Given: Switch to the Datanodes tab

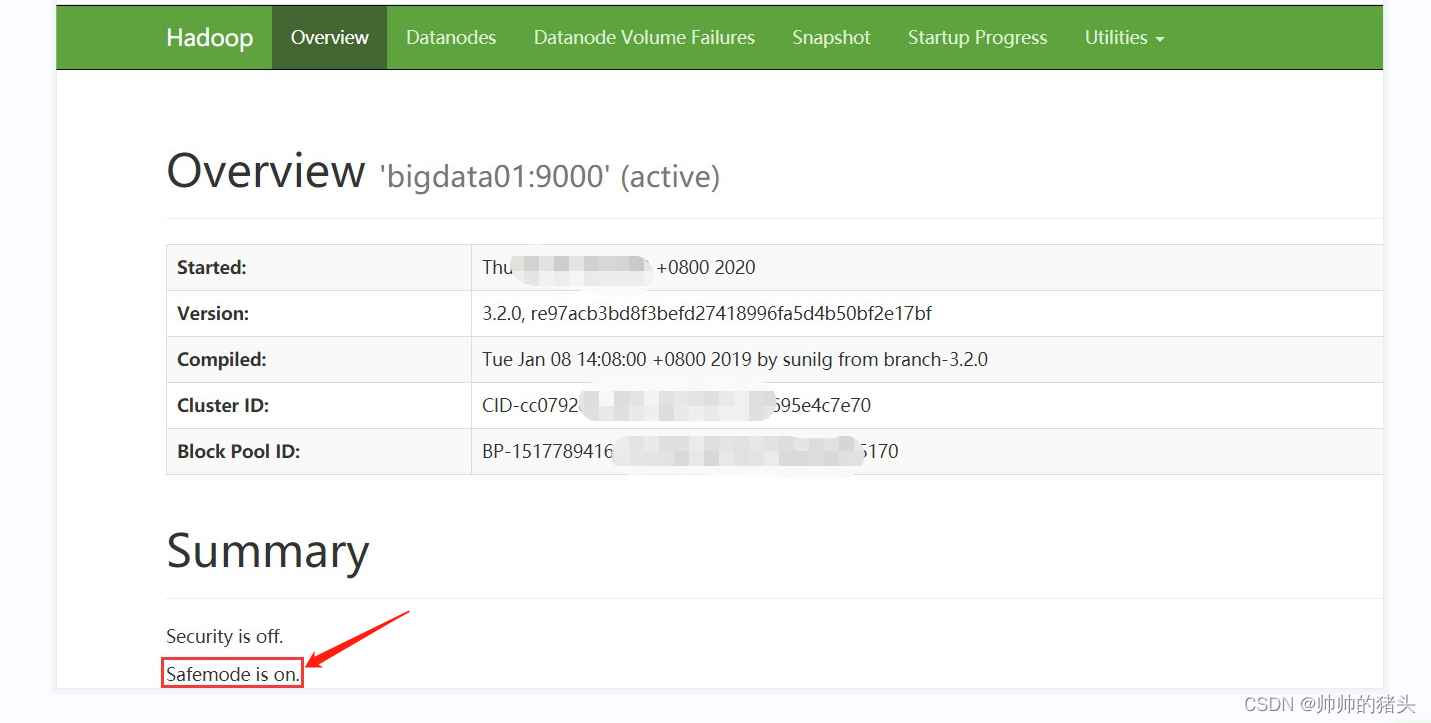Looking at the screenshot, I should pos(451,37).
